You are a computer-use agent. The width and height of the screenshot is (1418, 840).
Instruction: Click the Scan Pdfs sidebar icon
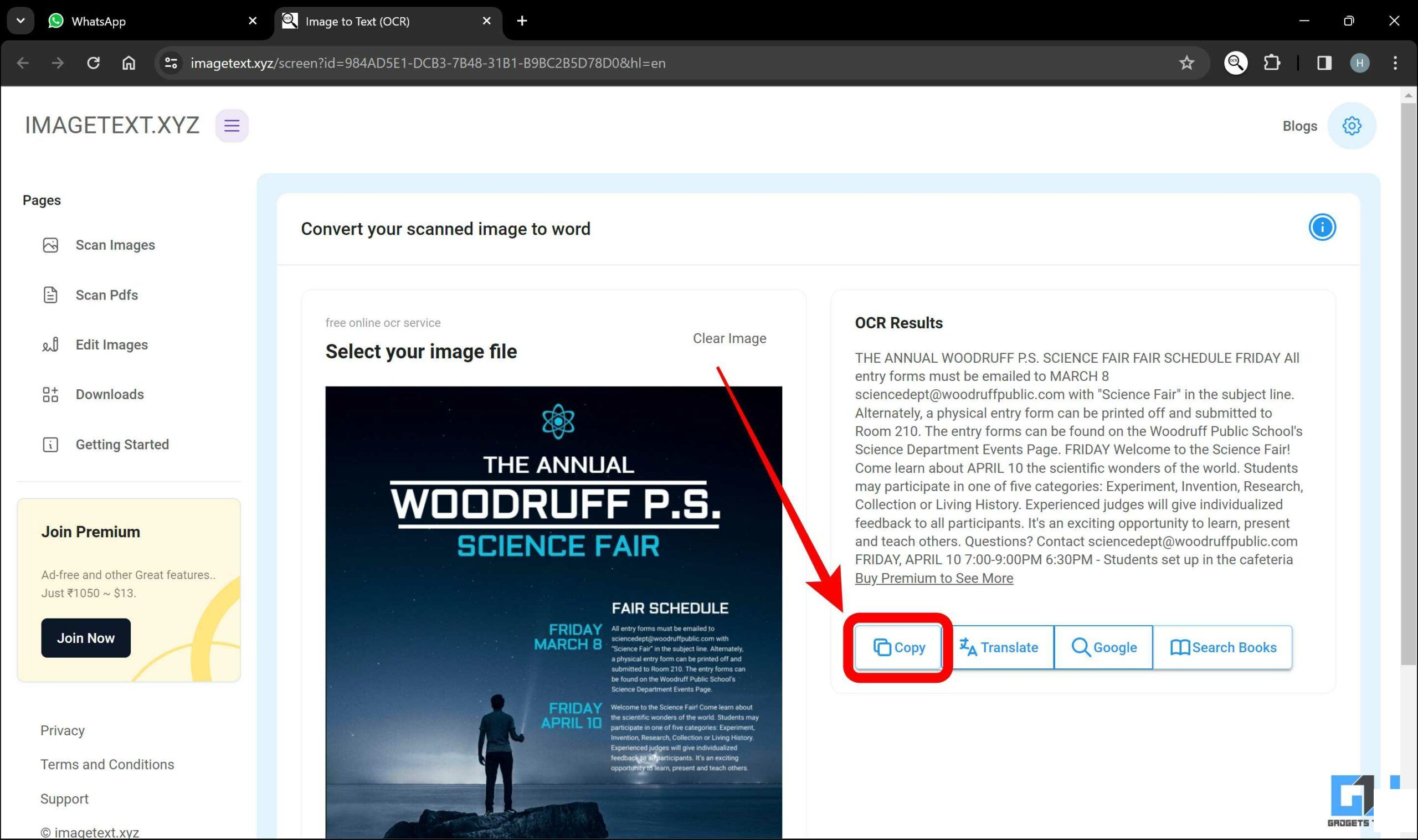click(50, 294)
